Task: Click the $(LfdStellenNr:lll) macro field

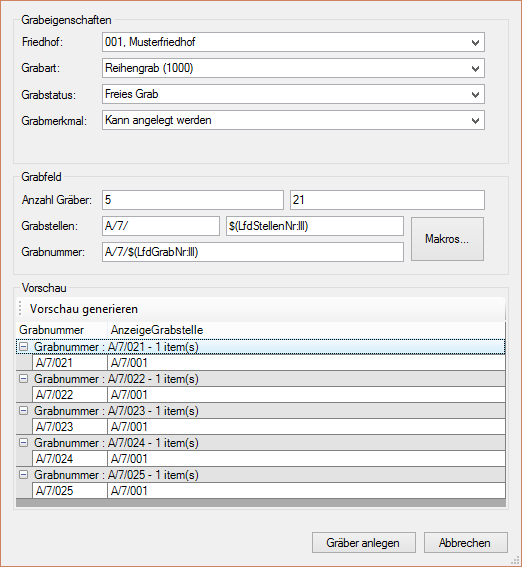Action: coord(315,226)
